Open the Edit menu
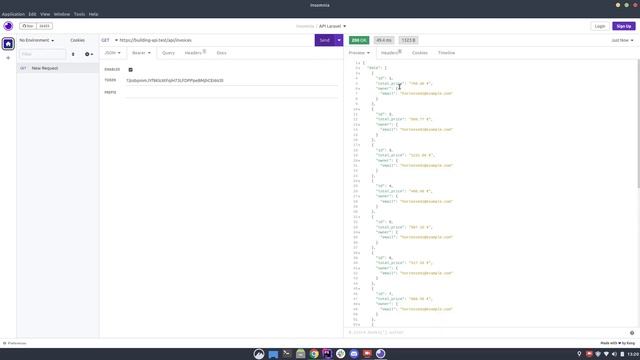 (x=32, y=14)
